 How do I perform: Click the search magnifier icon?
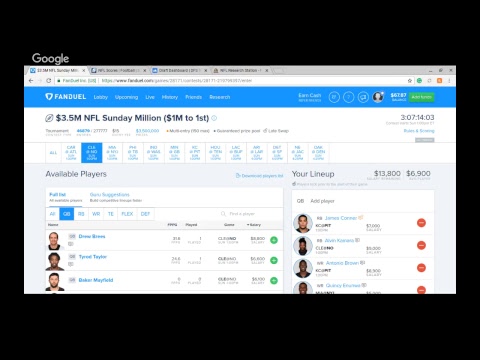click(223, 214)
